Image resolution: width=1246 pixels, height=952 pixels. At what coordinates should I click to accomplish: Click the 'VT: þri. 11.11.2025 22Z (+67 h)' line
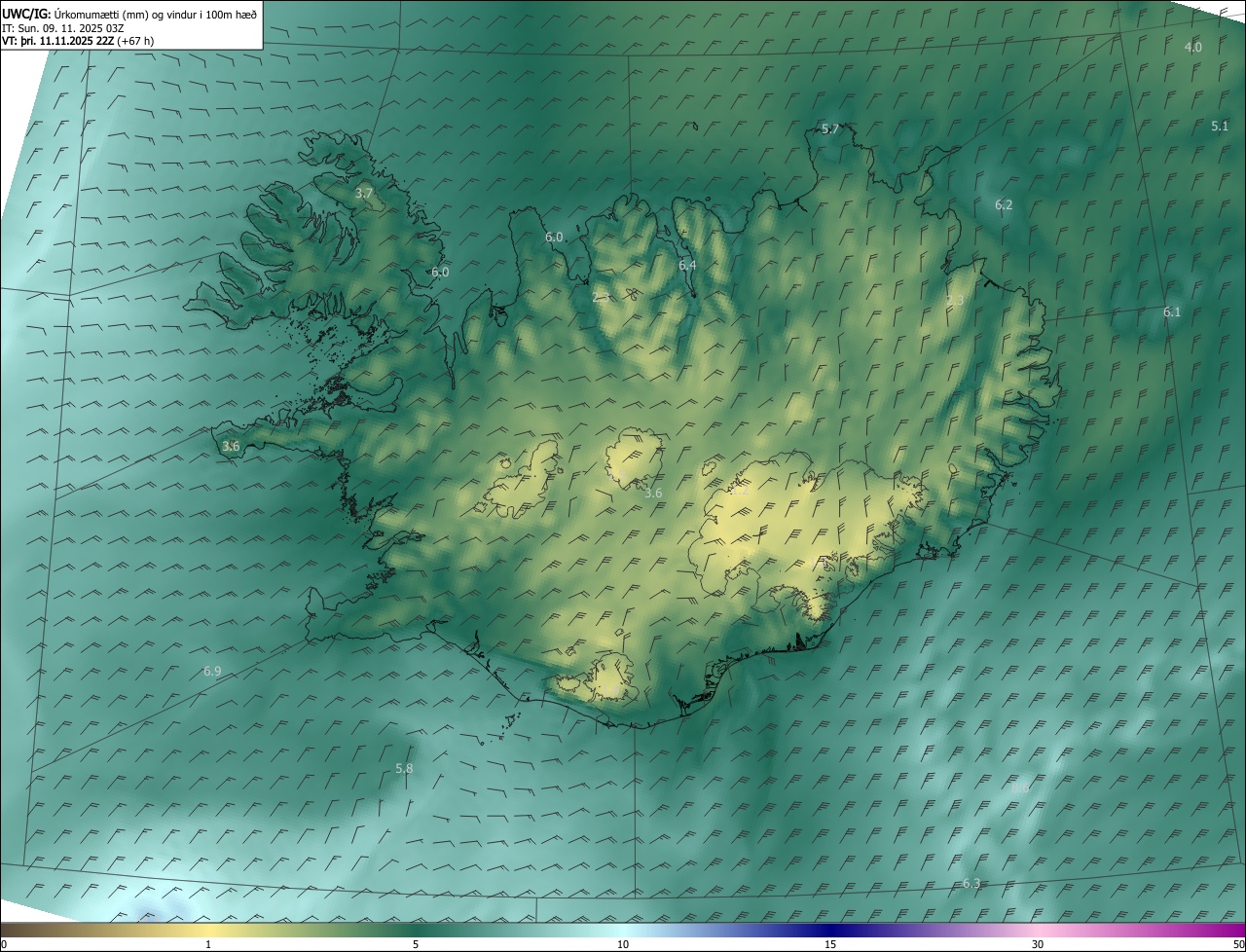[x=78, y=41]
